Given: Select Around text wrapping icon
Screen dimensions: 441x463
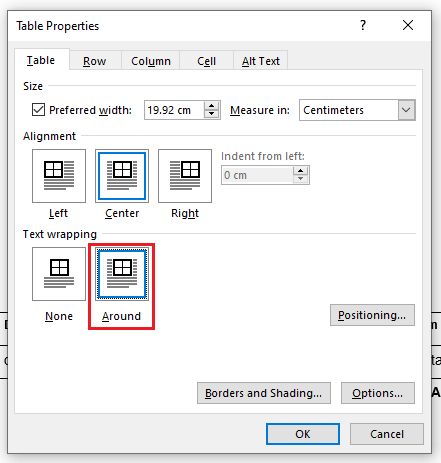Looking at the screenshot, I should [122, 274].
